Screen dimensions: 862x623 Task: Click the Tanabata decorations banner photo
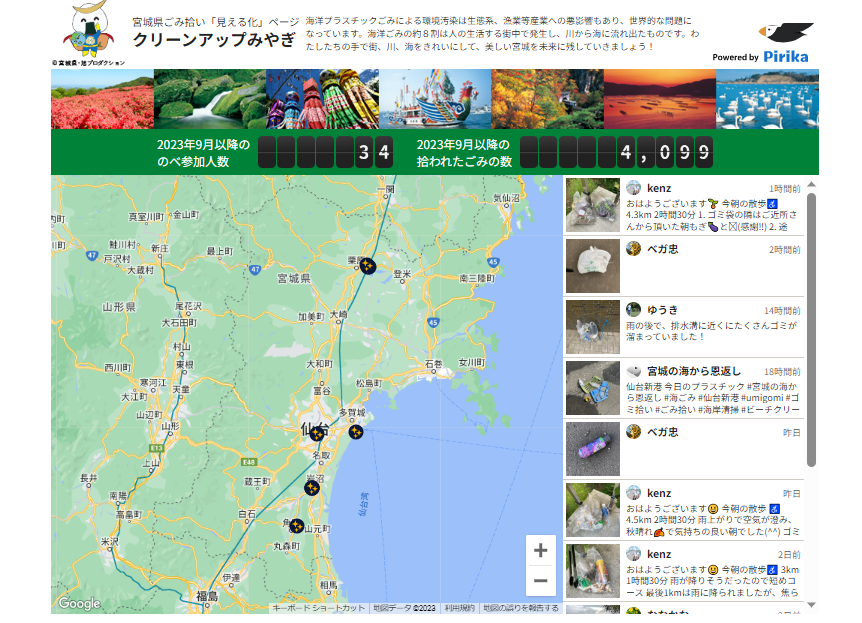tap(323, 99)
